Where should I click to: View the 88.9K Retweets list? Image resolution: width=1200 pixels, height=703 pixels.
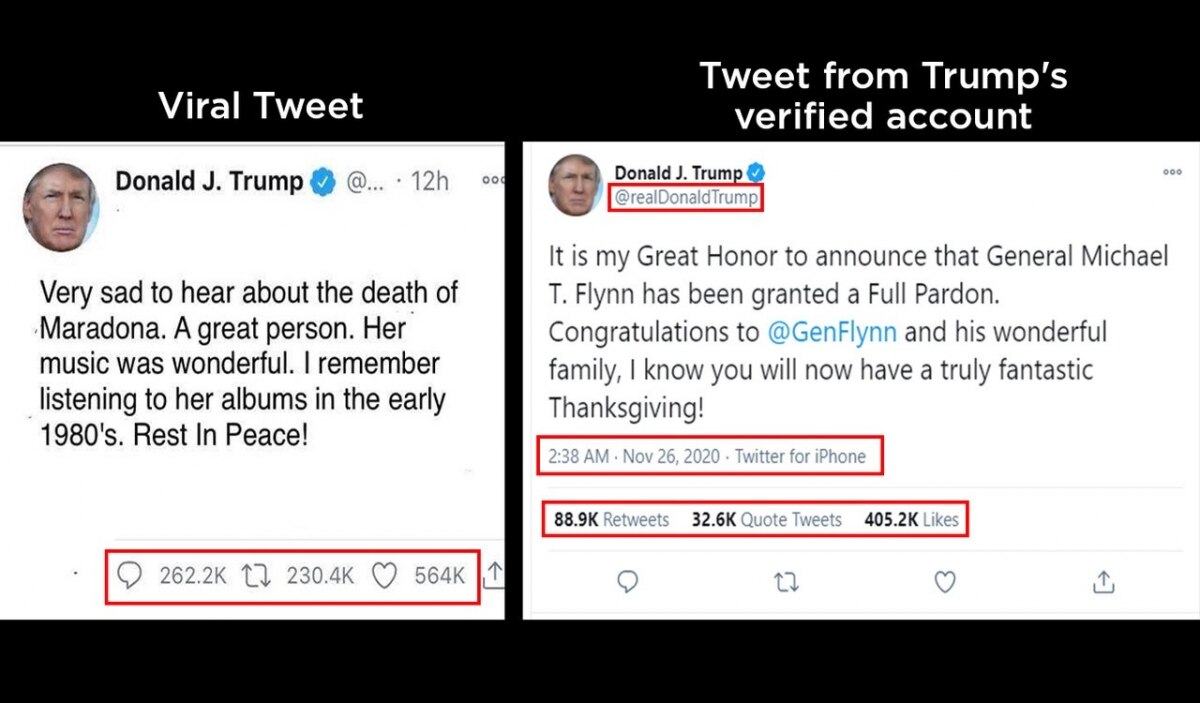click(x=611, y=519)
